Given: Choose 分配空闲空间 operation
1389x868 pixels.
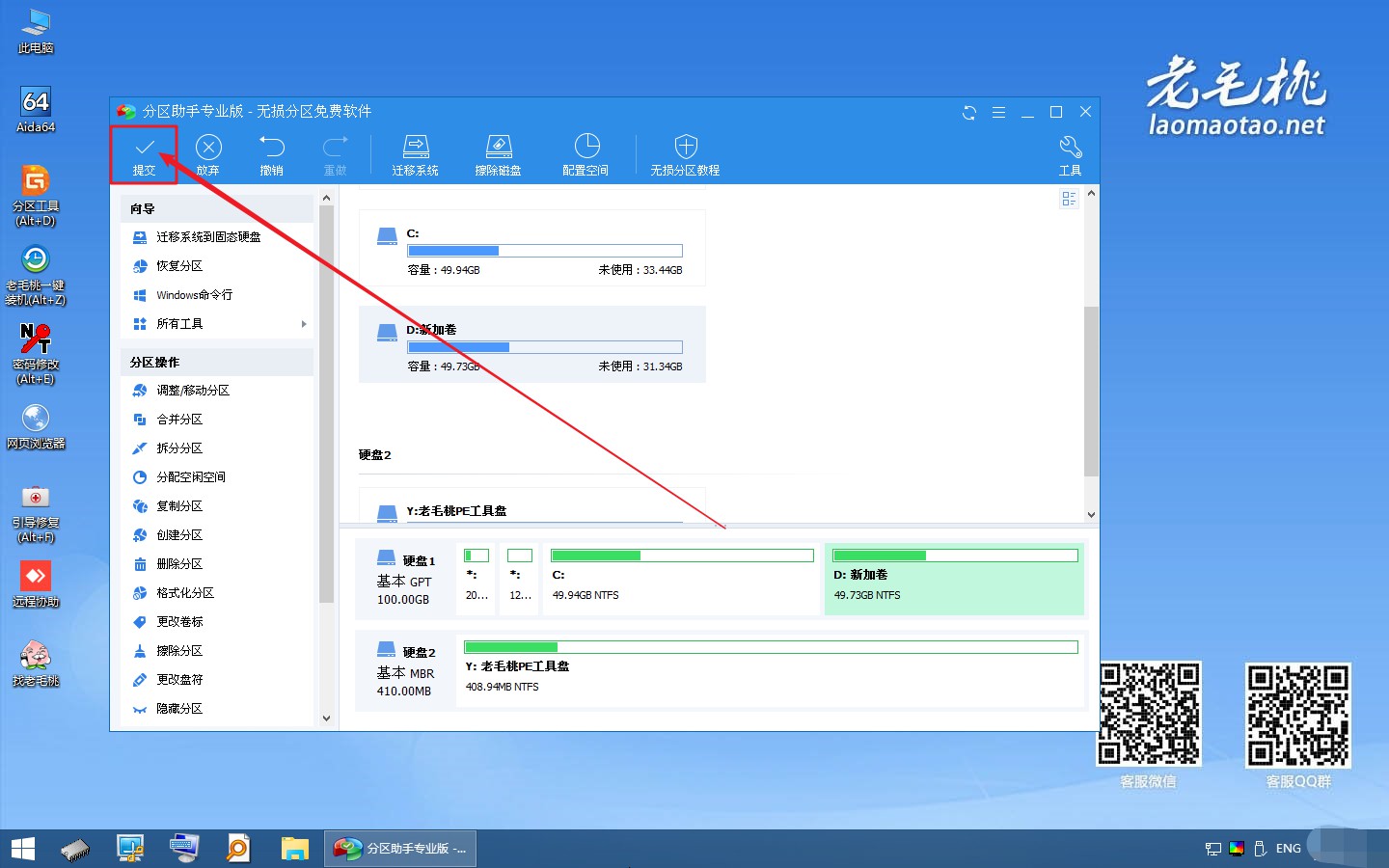Looking at the screenshot, I should [x=191, y=477].
